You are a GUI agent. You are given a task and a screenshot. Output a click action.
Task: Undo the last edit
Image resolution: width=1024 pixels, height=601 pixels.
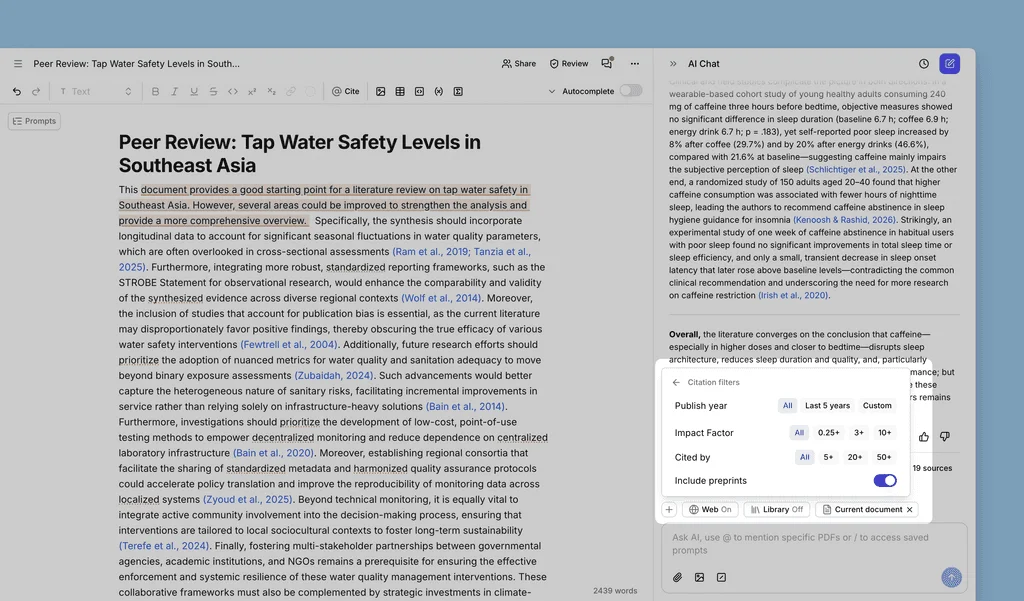coord(17,91)
